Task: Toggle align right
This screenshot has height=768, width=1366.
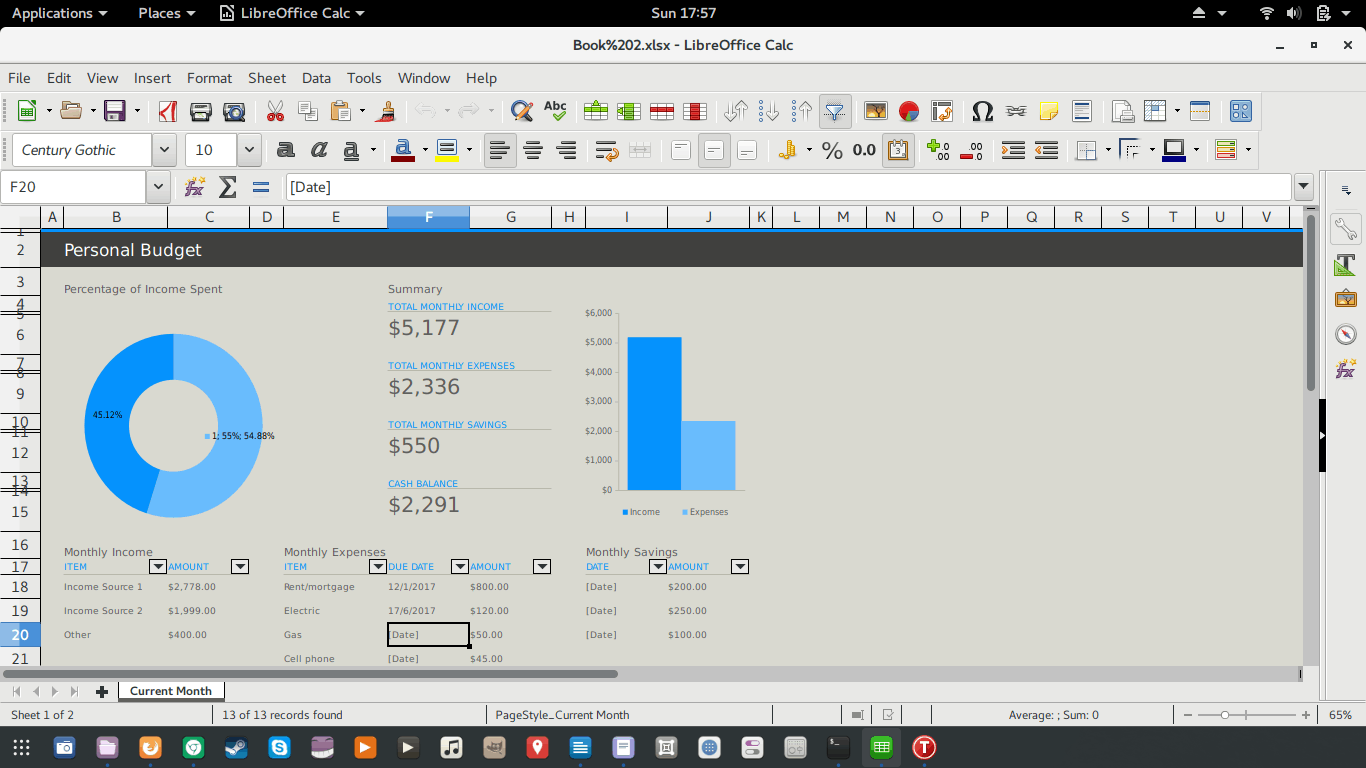Action: [566, 150]
